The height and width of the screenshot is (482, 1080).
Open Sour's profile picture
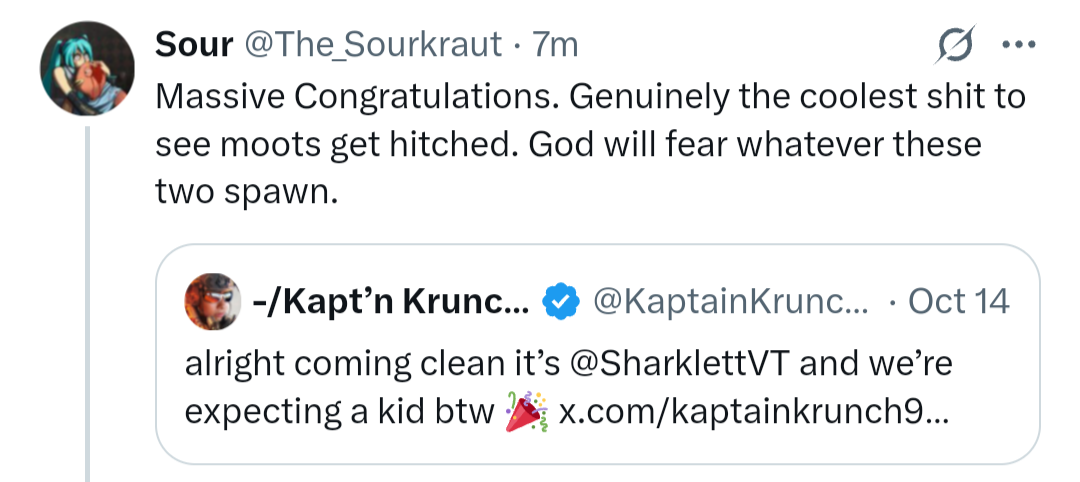coord(88,68)
